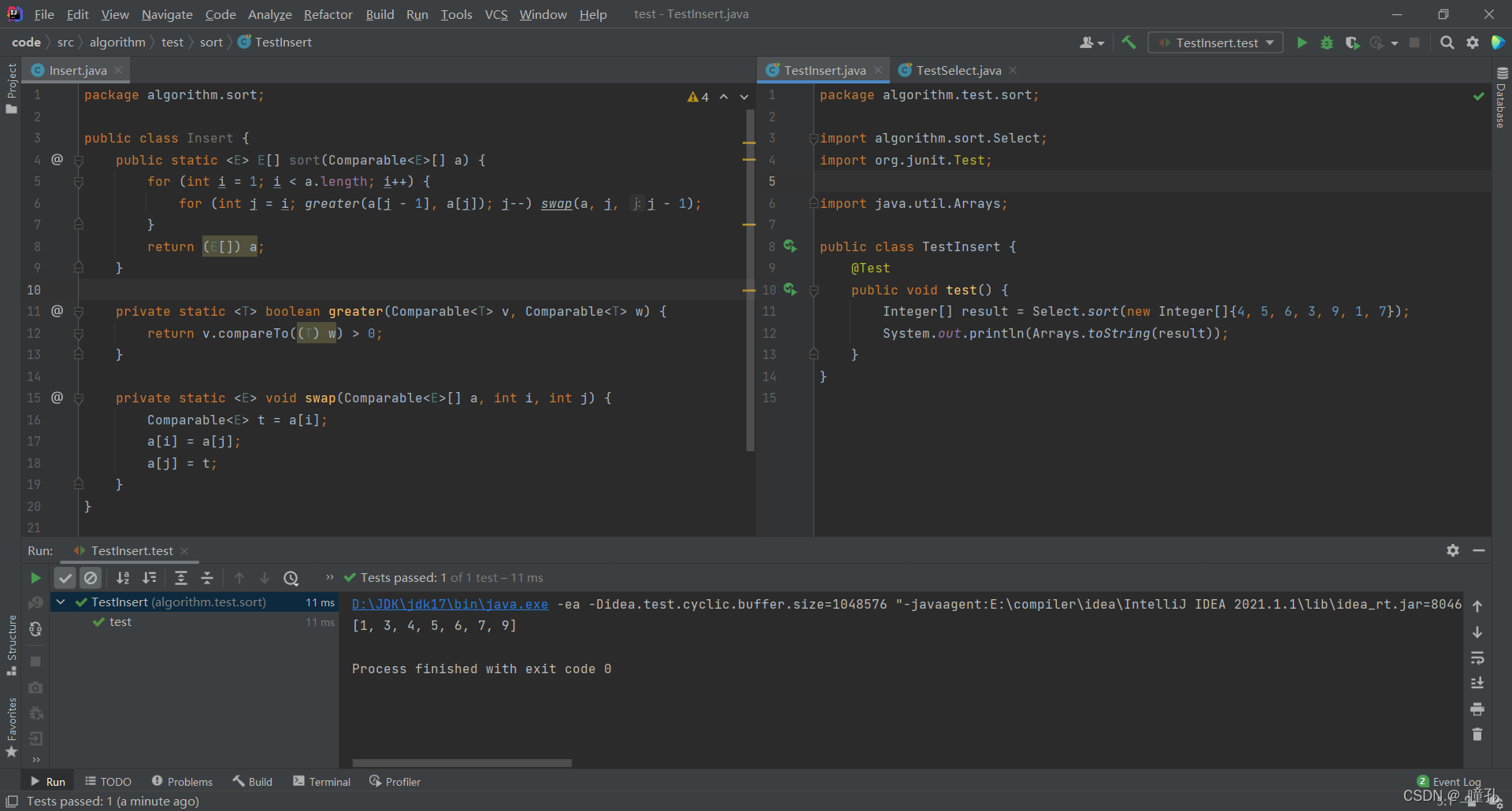1512x811 pixels.
Task: Rerun tests in Run panel
Action: 35,578
